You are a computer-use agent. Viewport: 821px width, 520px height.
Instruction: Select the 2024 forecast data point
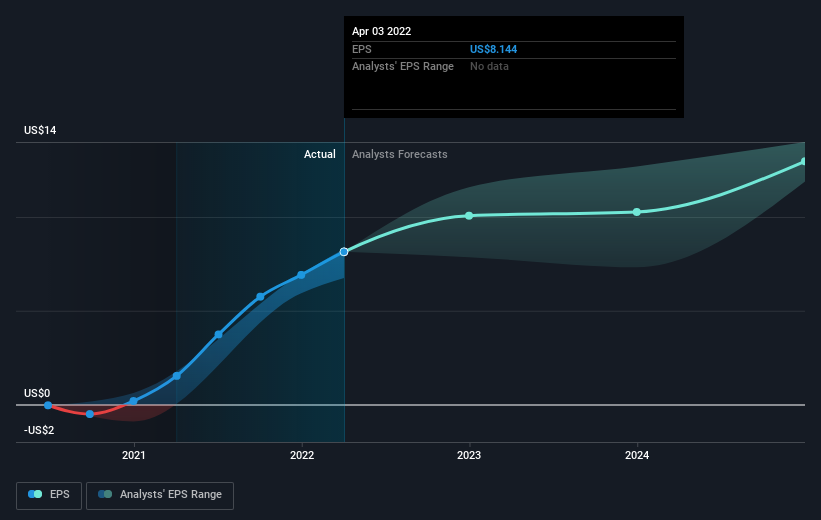coord(637,212)
